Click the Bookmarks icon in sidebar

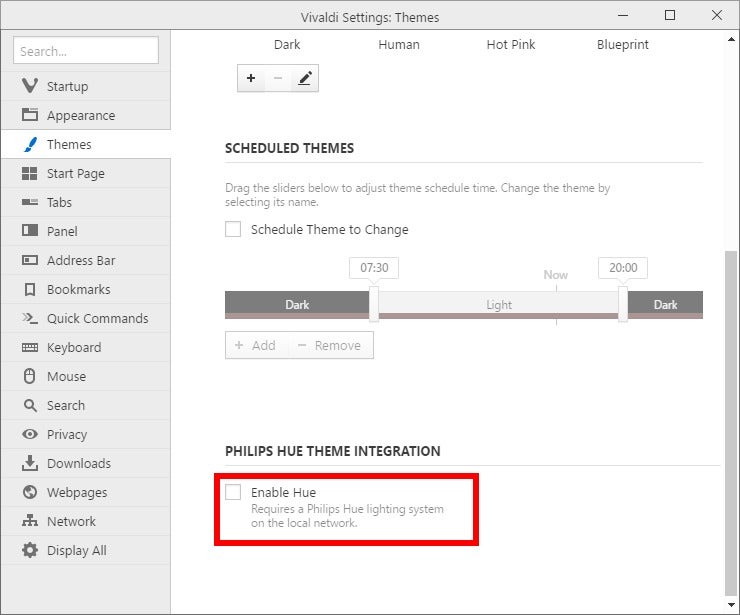point(30,289)
